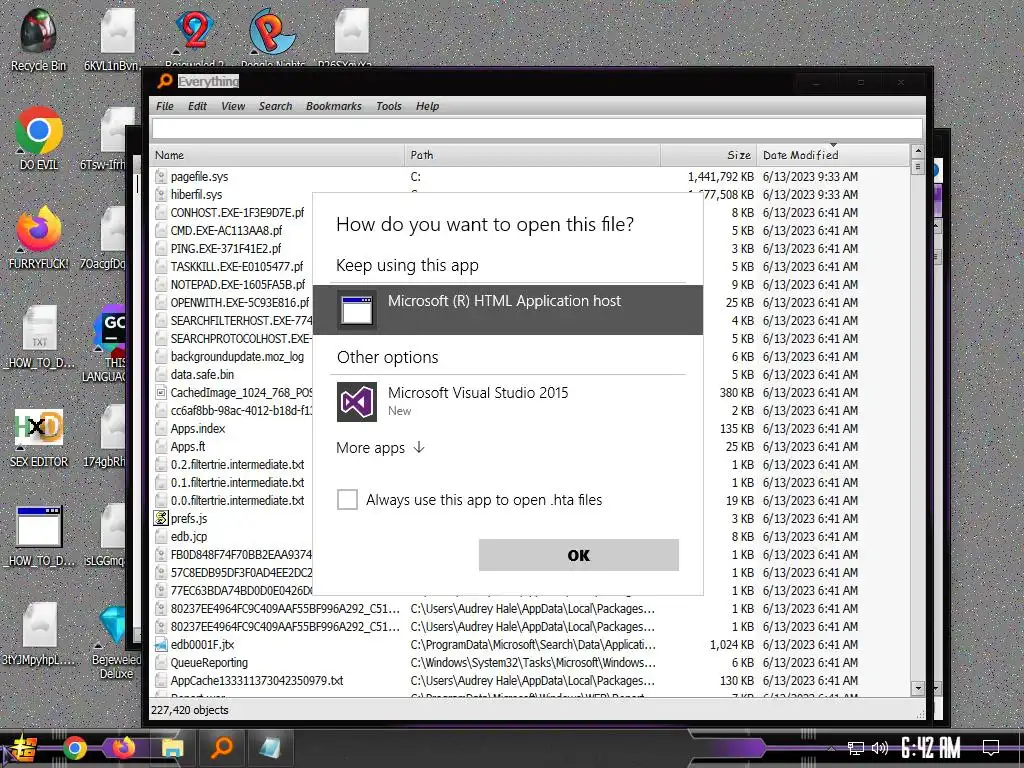Open the Edit menu

(197, 106)
